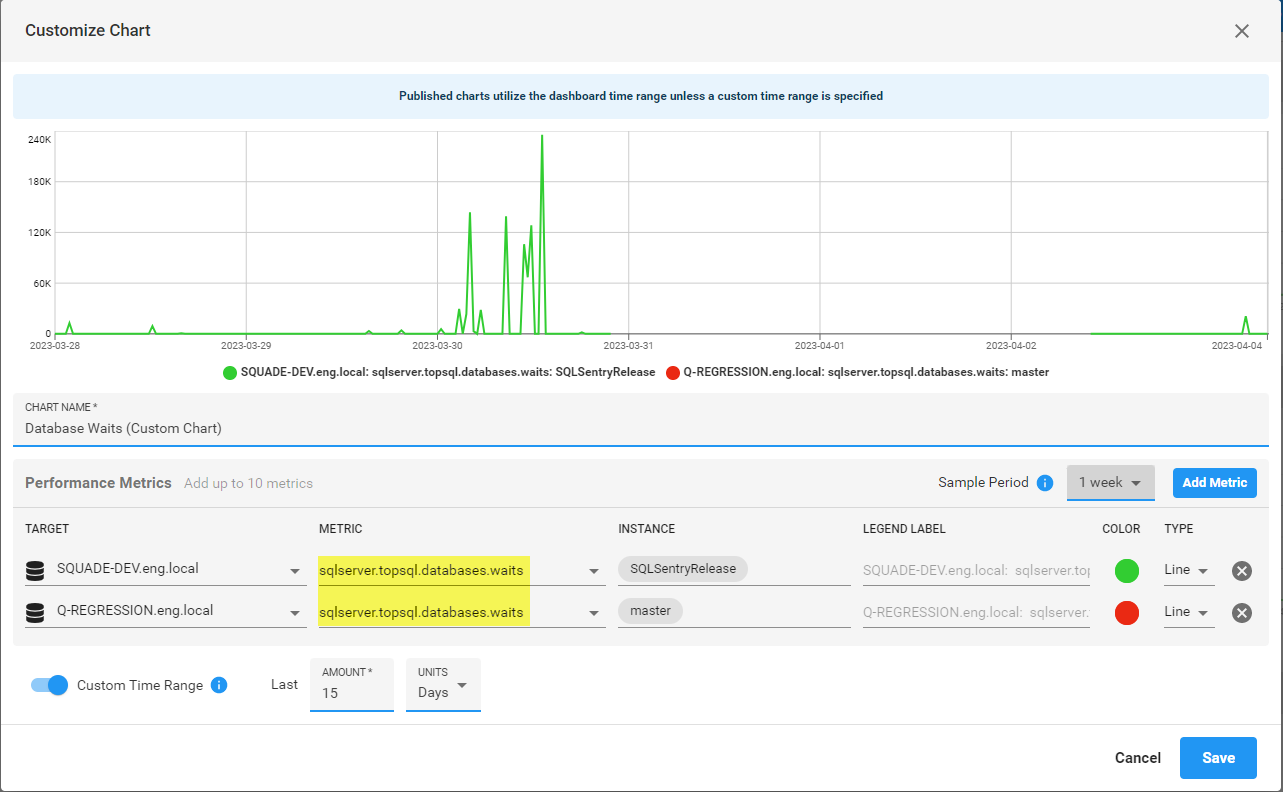The height and width of the screenshot is (792, 1283).
Task: Change the Type dropdown for SQUADE-DEV row
Action: pos(1189,570)
